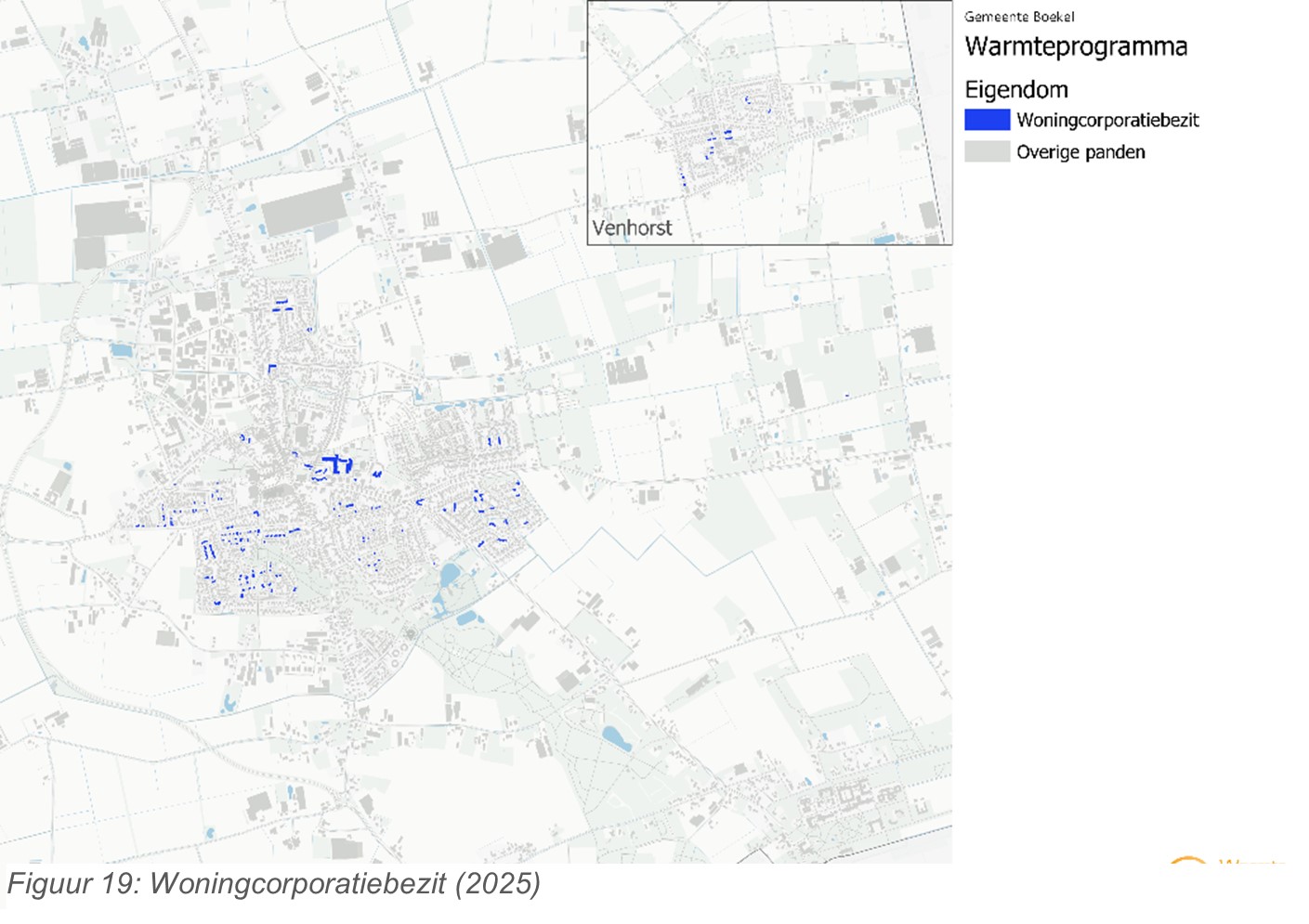Select the Eigendom legend heading
The width and height of the screenshot is (1309, 924).
(x=1016, y=90)
